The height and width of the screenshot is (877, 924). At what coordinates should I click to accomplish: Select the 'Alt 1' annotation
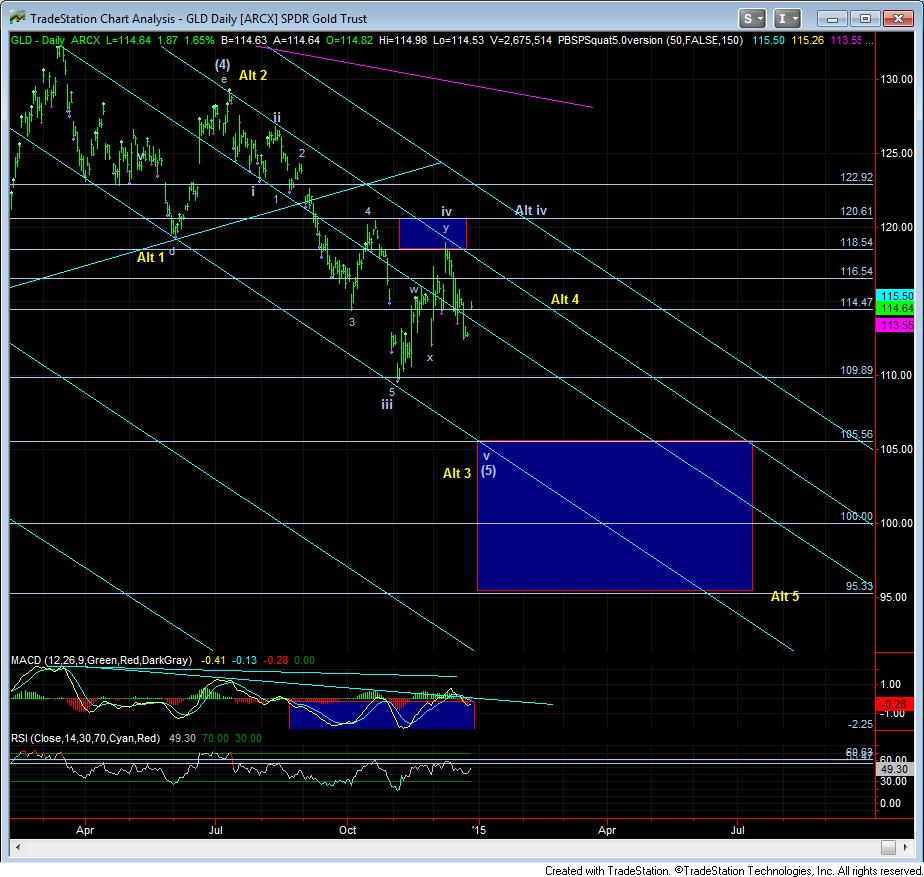point(150,258)
